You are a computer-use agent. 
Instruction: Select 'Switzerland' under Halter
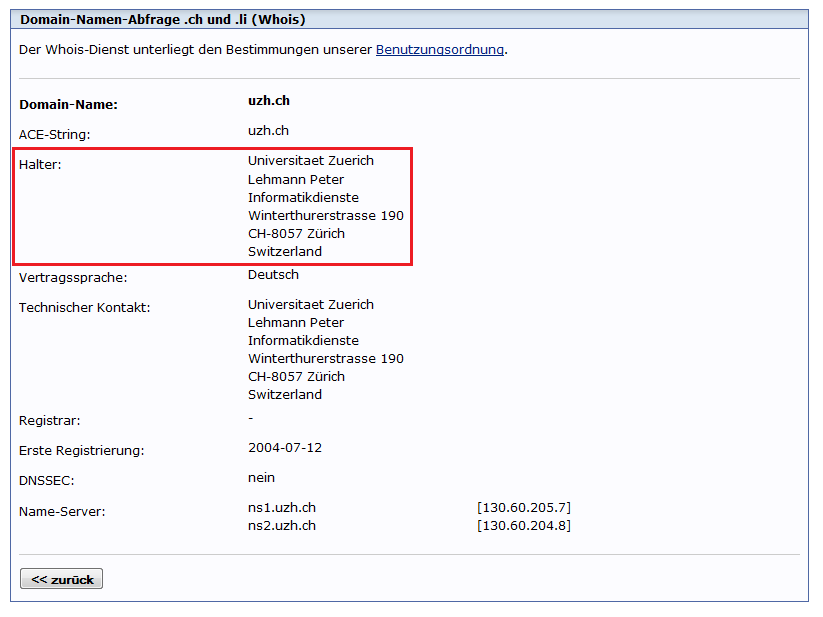point(285,251)
